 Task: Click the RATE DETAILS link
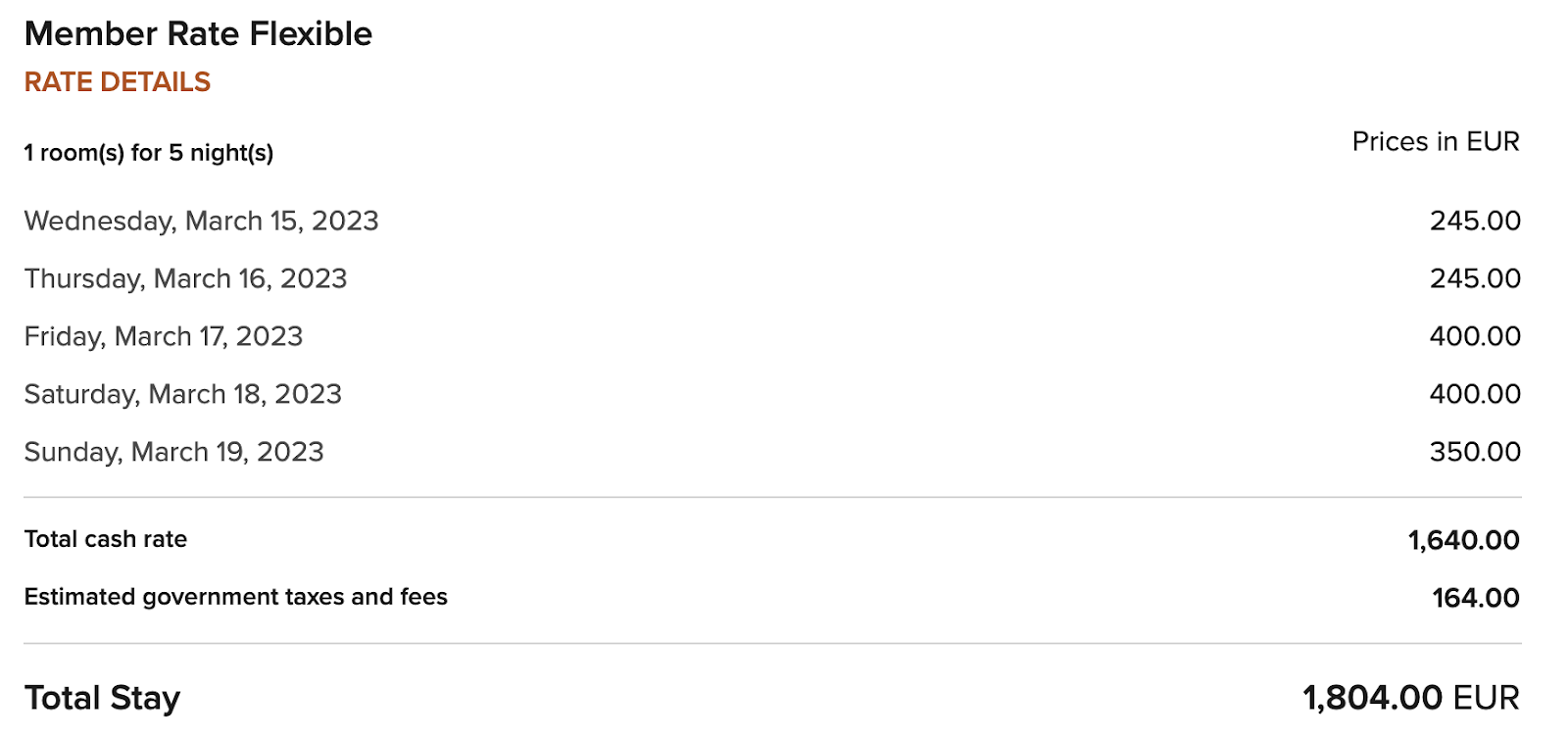pos(118,82)
